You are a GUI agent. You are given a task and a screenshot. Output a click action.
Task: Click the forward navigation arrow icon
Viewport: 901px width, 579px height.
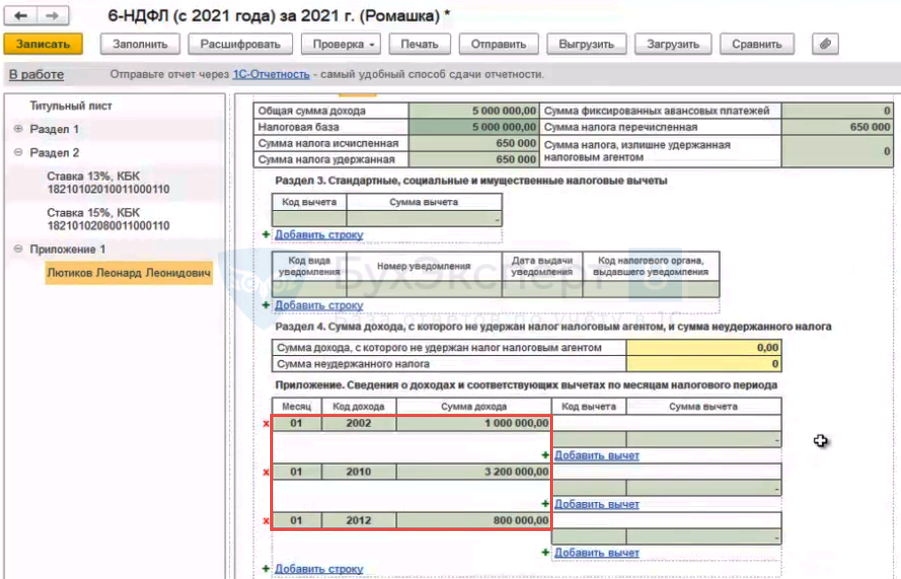pos(53,16)
